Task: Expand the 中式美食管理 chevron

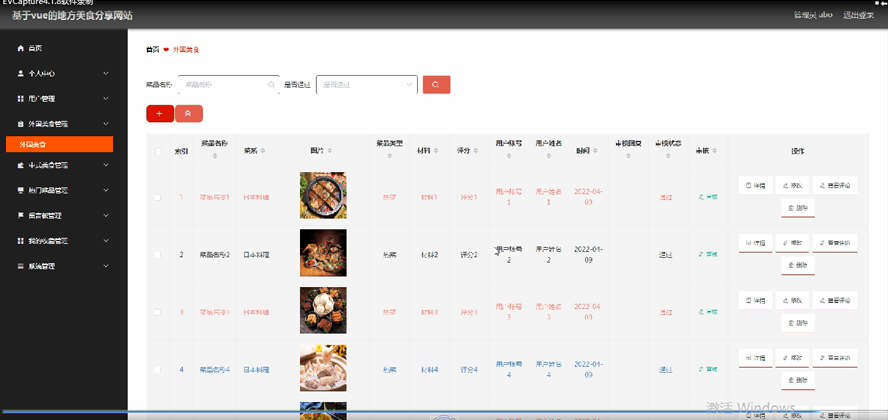Action: coord(106,165)
